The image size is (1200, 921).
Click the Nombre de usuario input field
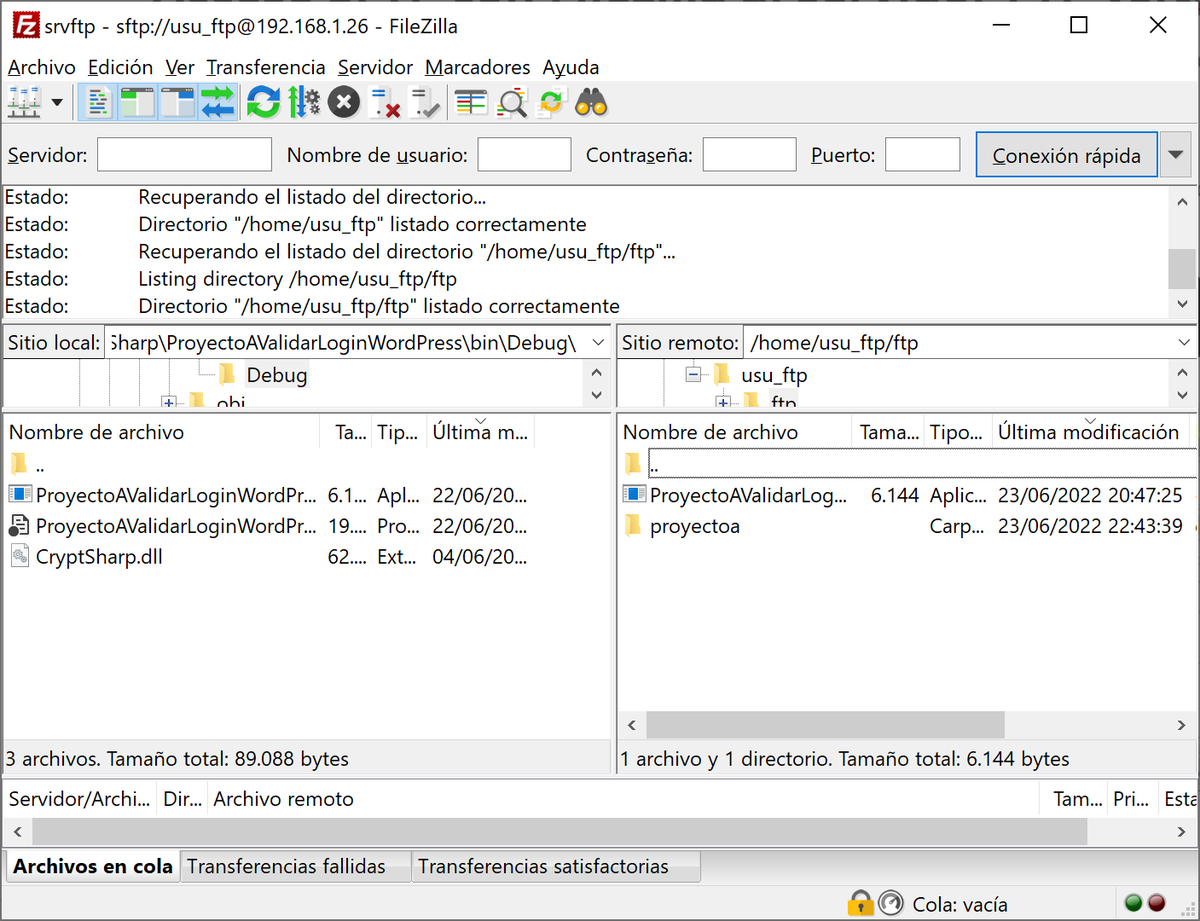coord(524,155)
